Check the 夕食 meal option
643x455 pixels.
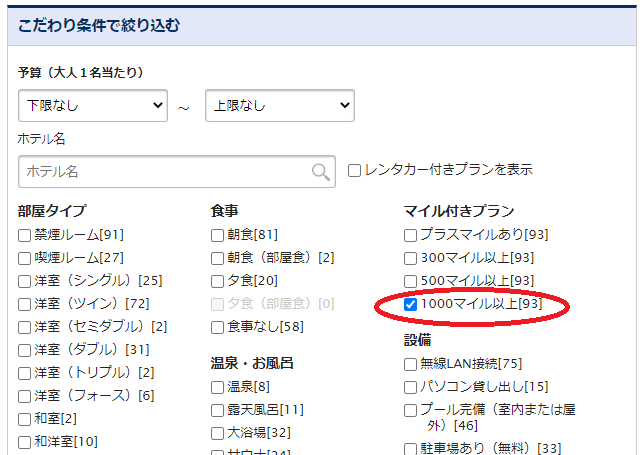pyautogui.click(x=218, y=281)
